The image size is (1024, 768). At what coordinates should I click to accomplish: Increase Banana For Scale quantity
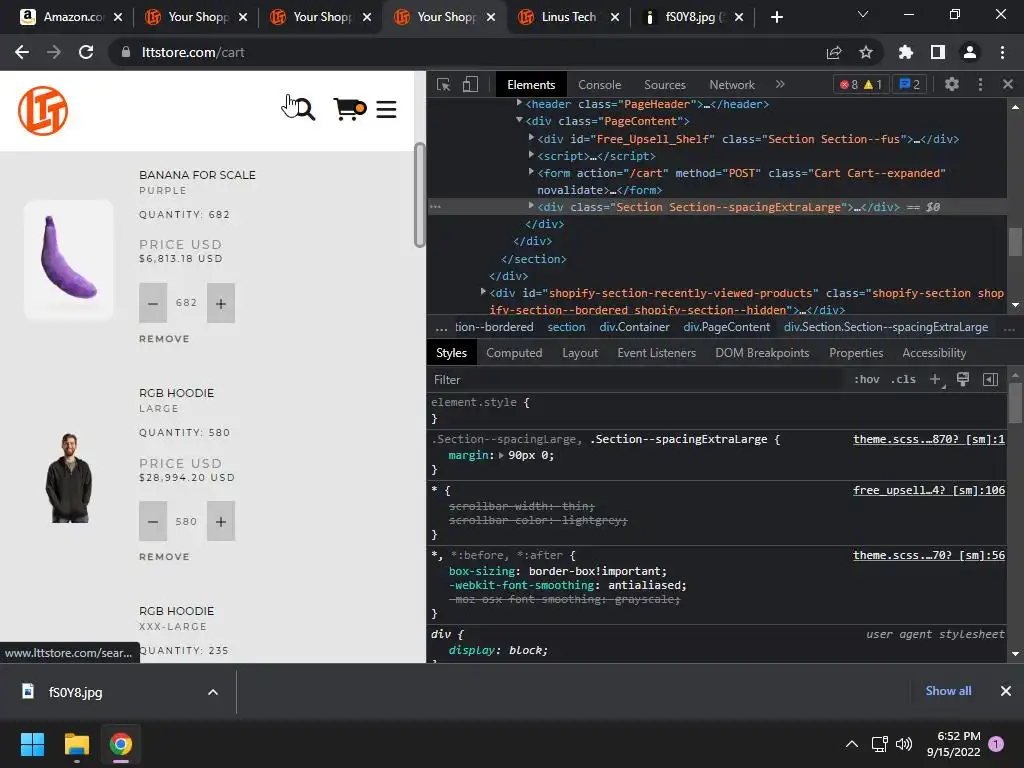(x=221, y=303)
